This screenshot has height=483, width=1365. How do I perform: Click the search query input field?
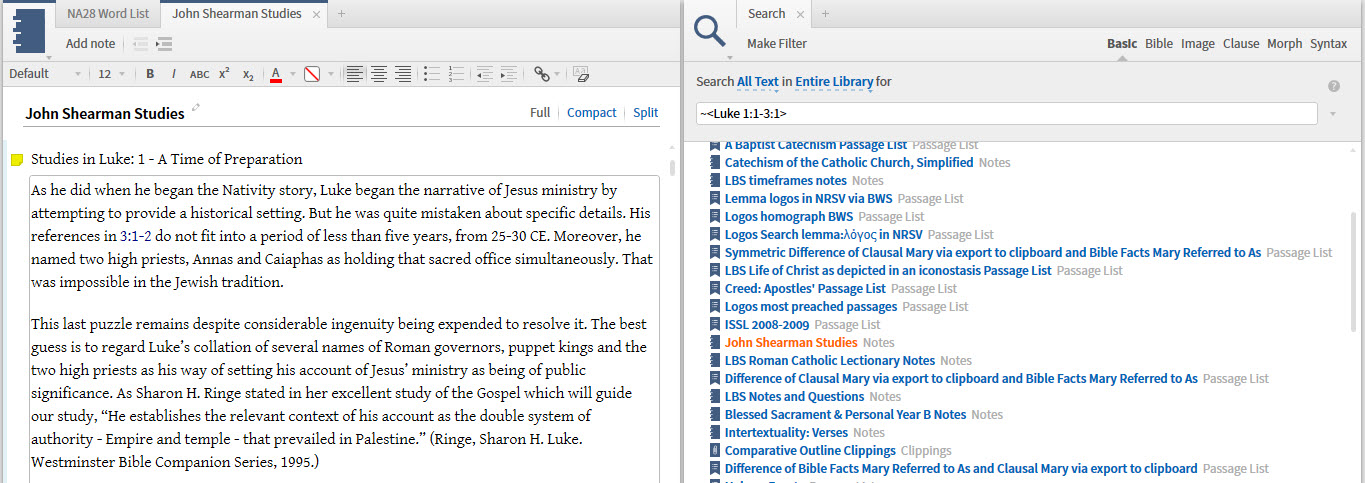click(1006, 114)
